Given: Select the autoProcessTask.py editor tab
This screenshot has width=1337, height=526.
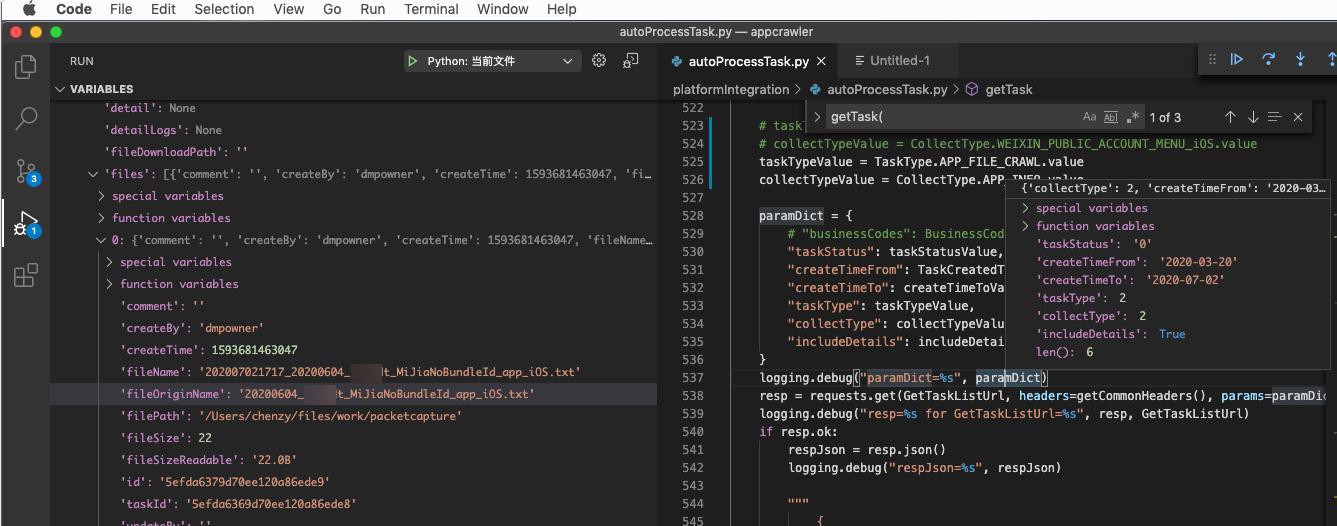Looking at the screenshot, I should coord(748,61).
